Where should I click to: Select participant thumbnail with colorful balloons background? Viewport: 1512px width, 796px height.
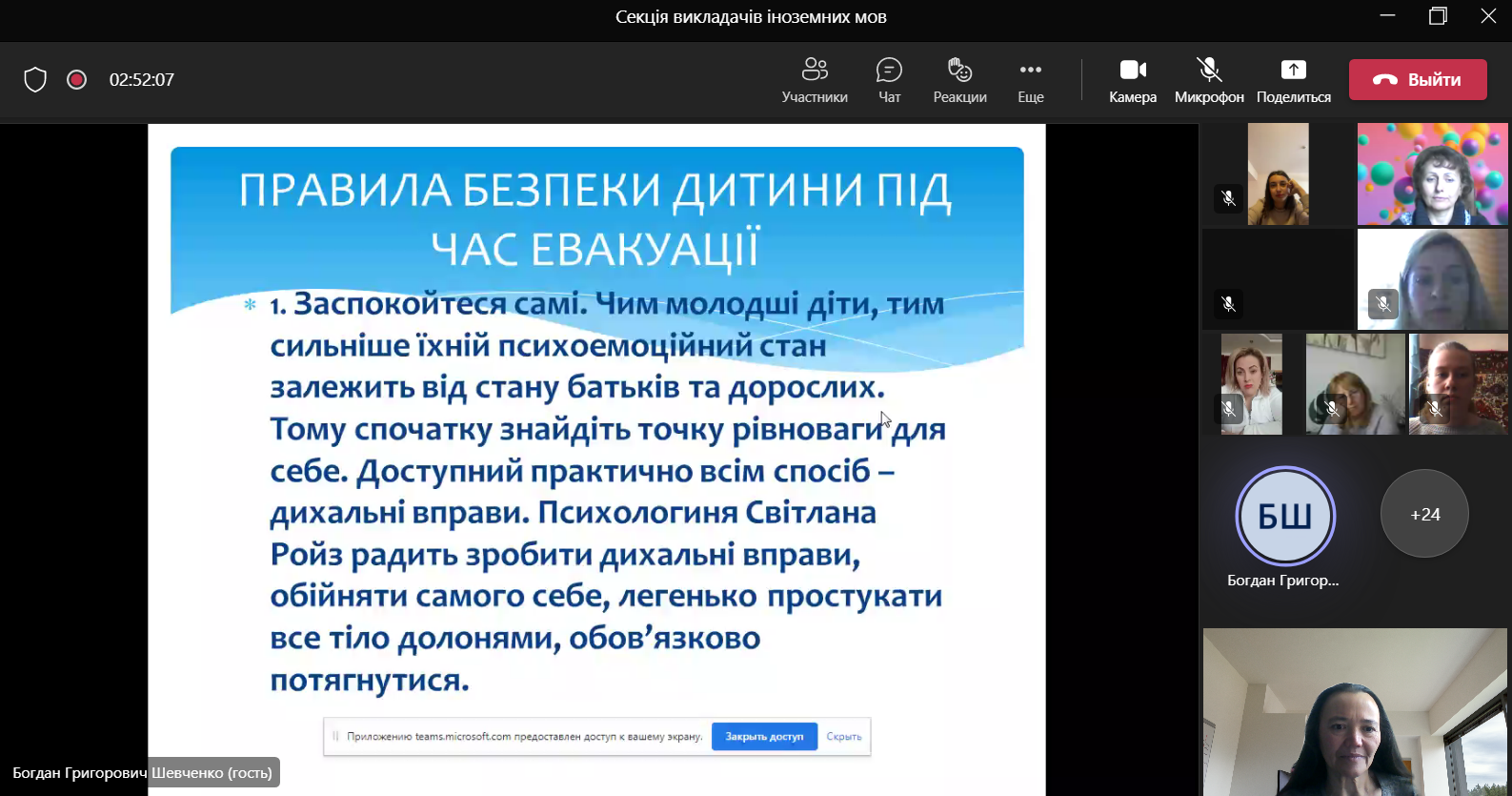click(1432, 173)
